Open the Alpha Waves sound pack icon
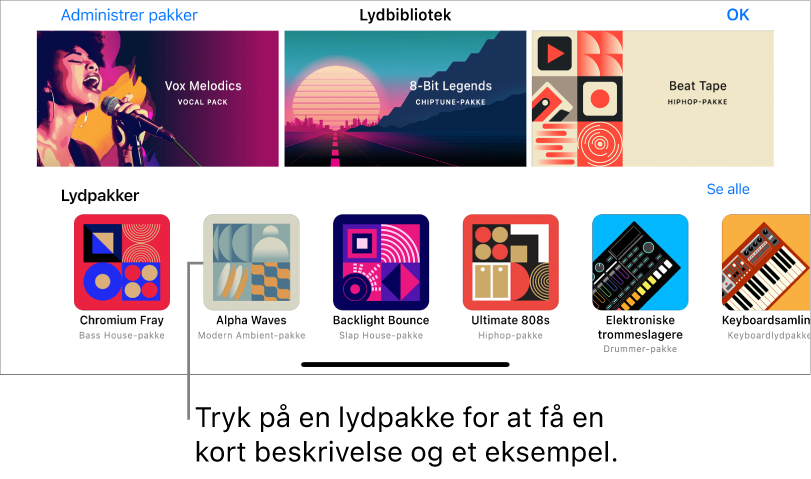This screenshot has height=479, width=811. pyautogui.click(x=251, y=262)
